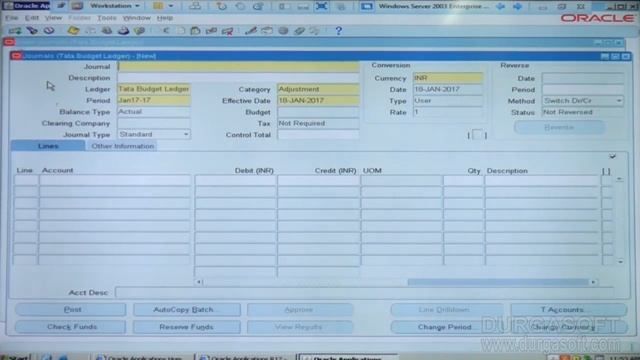640x360 pixels.
Task: Open the Edit menu
Action: 32,18
